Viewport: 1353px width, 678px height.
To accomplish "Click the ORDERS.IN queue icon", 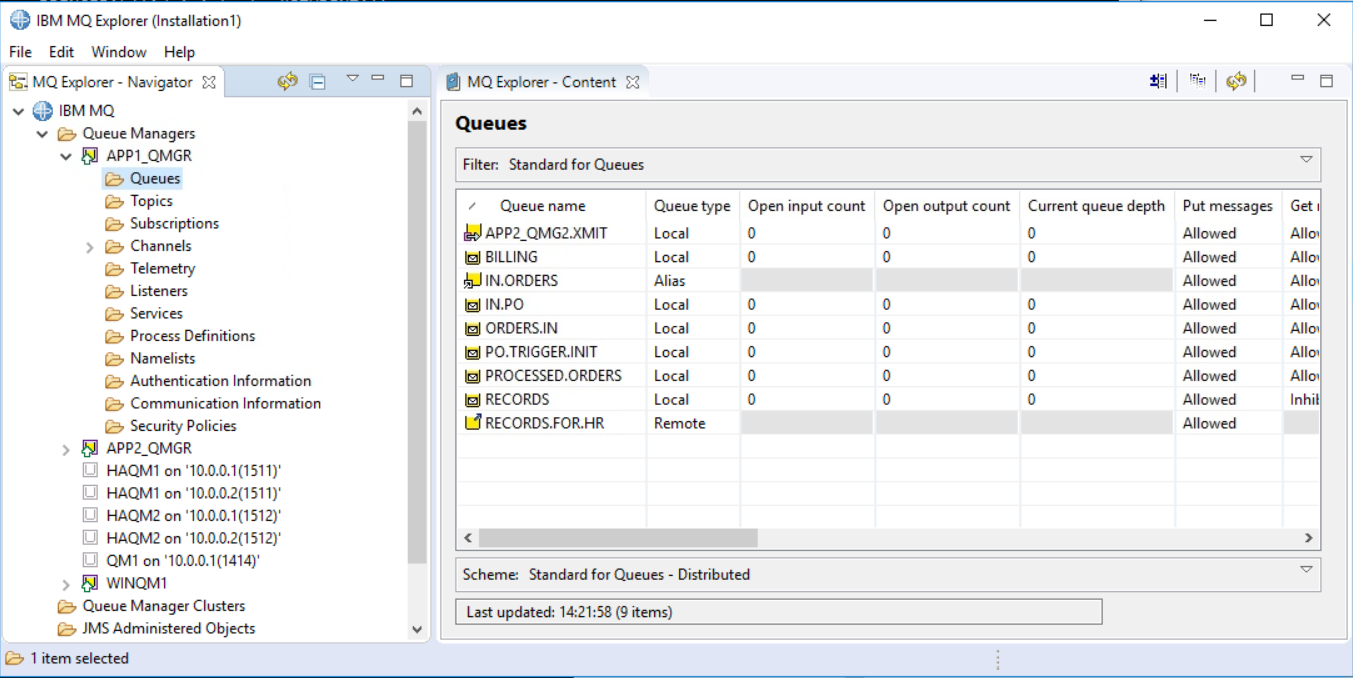I will tap(472, 328).
